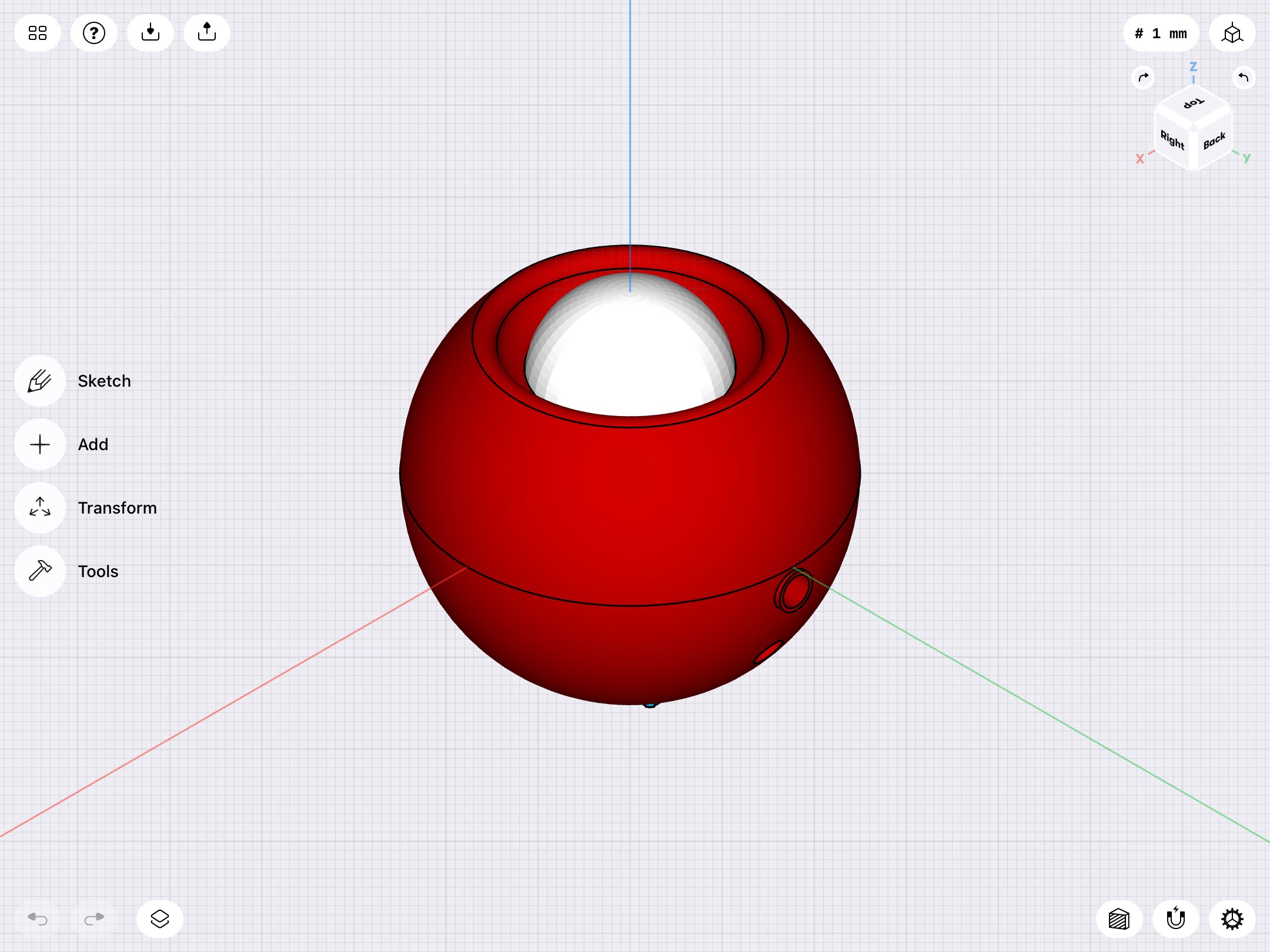Rotate view clockwise arrow near cube
This screenshot has height=952, width=1270.
[1143, 78]
